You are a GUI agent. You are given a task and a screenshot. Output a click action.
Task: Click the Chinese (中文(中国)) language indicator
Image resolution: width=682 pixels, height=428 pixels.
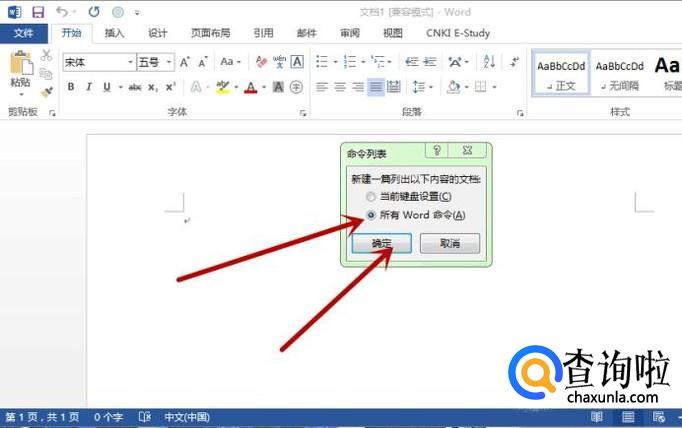187,417
